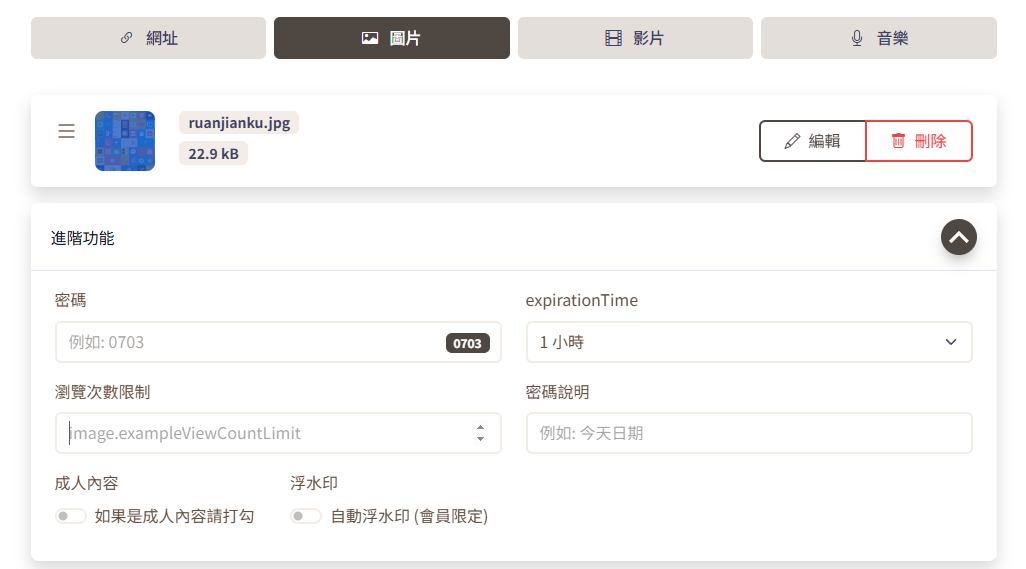Viewport: 1026px width, 569px height.
Task: Click the 密碼說明 input field
Action: 749,433
